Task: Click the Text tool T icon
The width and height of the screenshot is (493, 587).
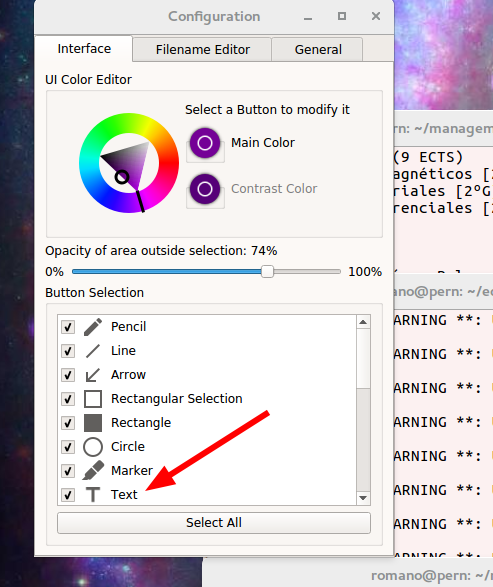Action: coord(93,495)
